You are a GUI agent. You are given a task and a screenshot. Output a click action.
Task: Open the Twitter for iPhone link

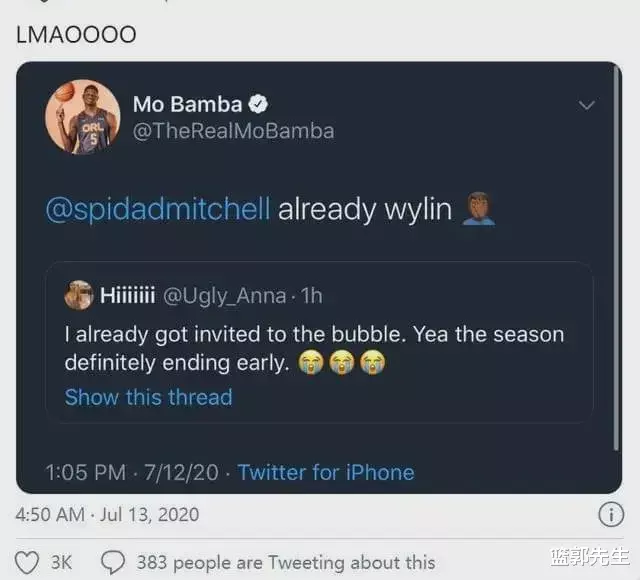pos(326,473)
